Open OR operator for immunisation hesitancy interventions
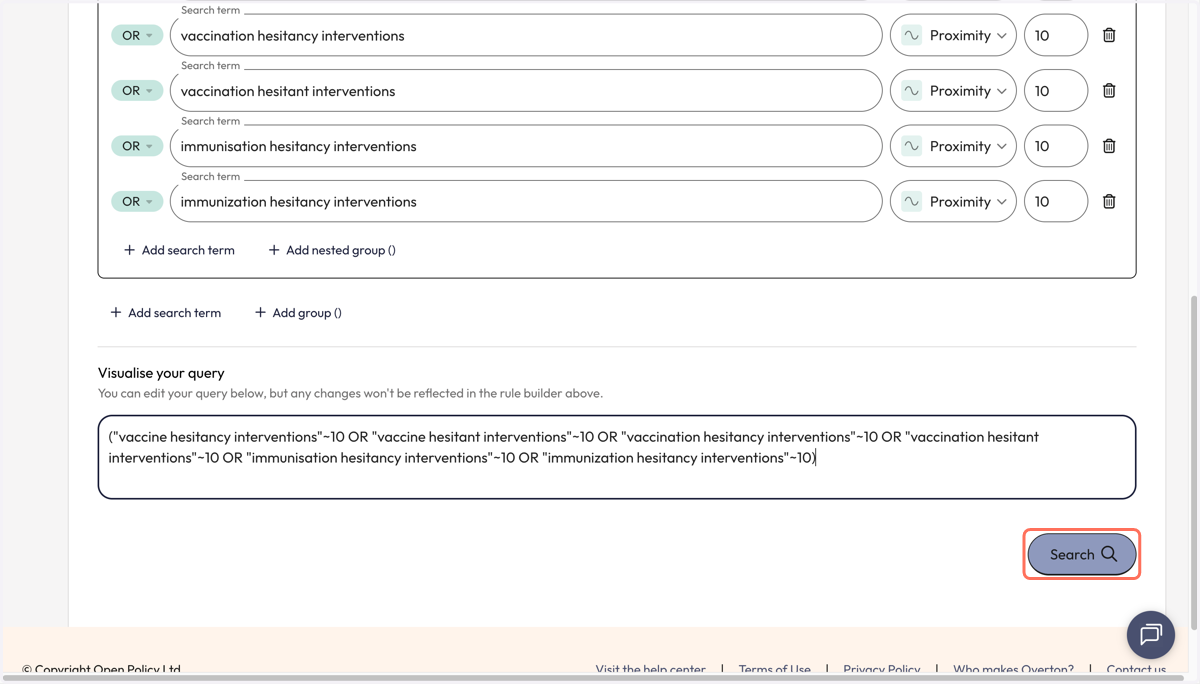 [x=137, y=146]
